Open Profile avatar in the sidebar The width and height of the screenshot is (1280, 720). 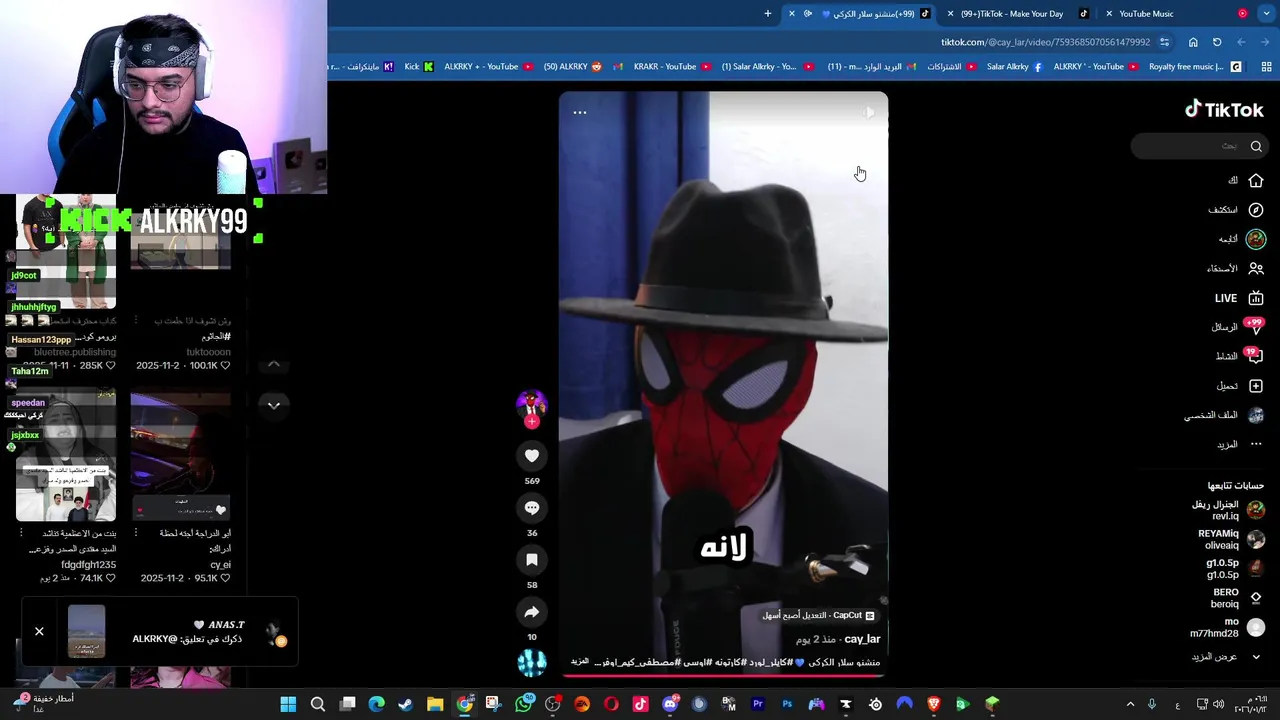pyautogui.click(x=1256, y=415)
